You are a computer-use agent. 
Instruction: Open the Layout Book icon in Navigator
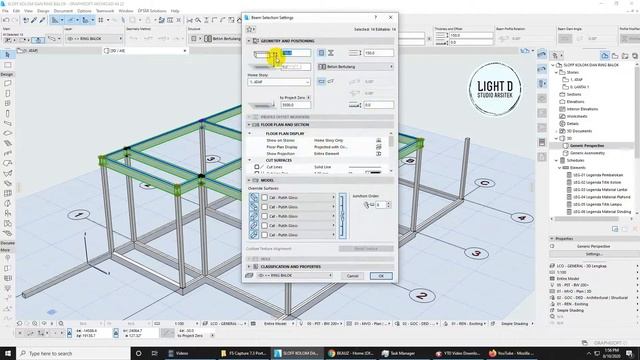(x=625, y=56)
